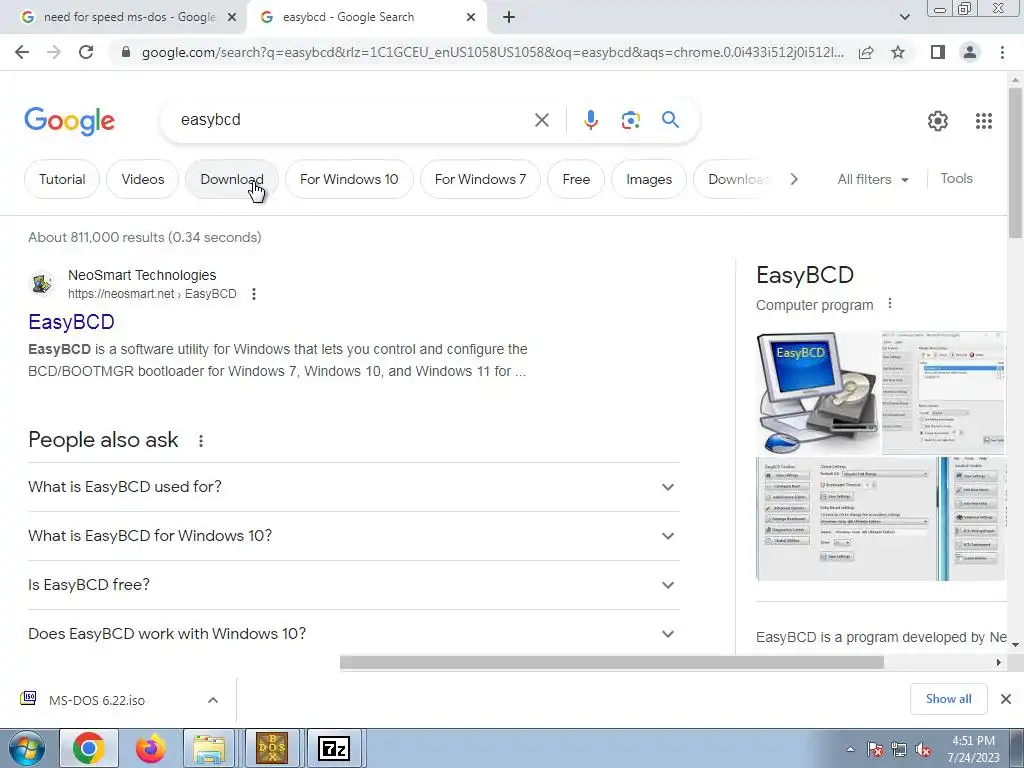This screenshot has width=1024, height=768.
Task: Select the Download filter chip
Action: pyautogui.click(x=232, y=179)
